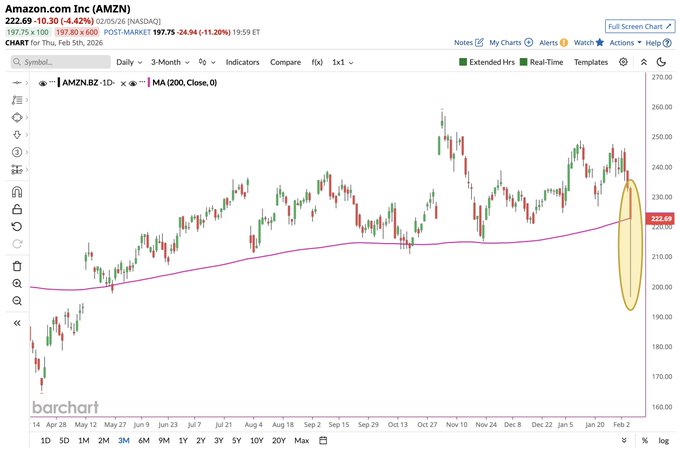Collapse the left drawing toolbar
The image size is (680, 453).
point(17,323)
